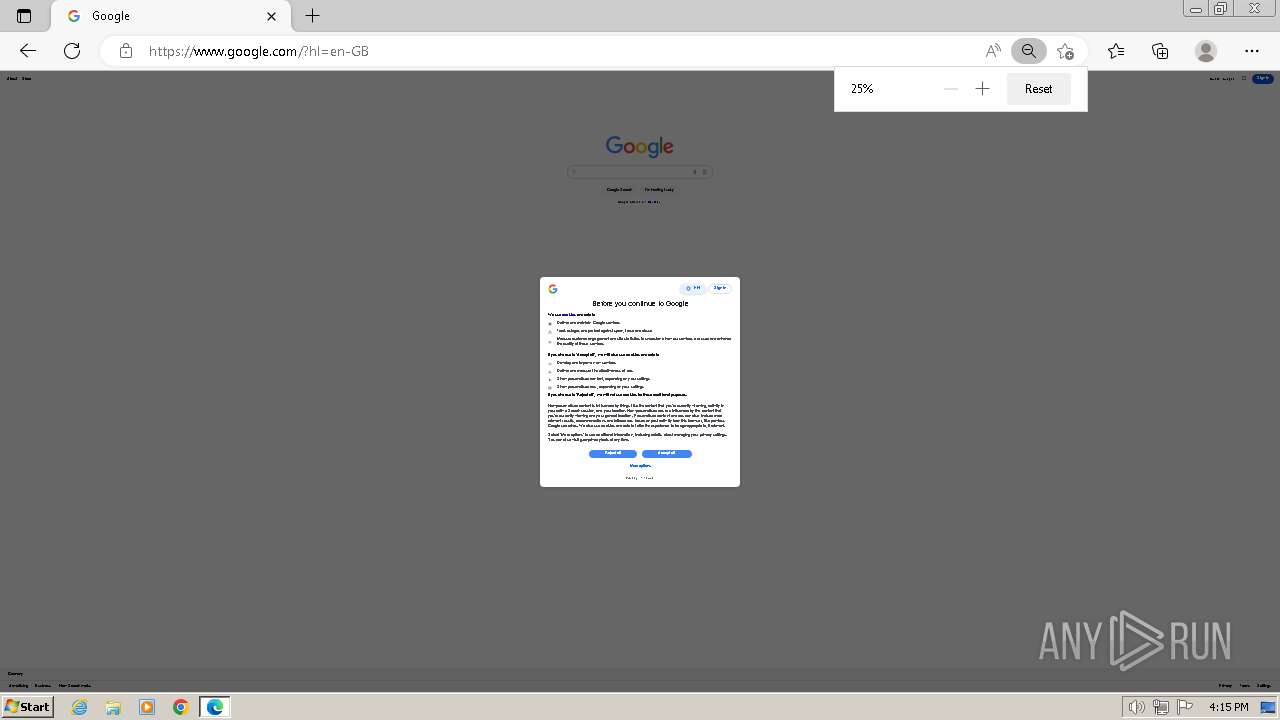The image size is (1280, 720).
Task: Open the Windows Start menu
Action: coord(27,706)
